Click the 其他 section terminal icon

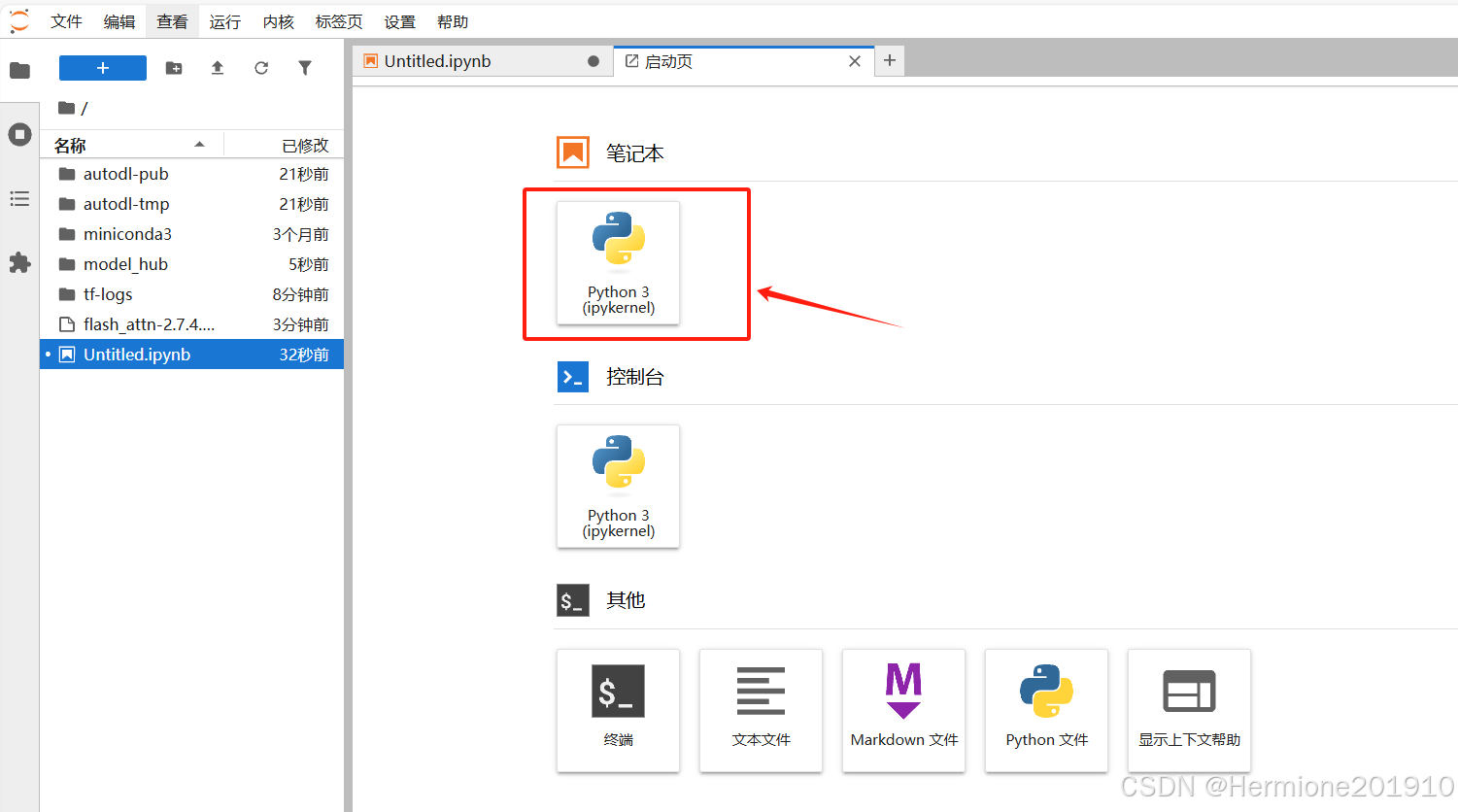click(573, 600)
